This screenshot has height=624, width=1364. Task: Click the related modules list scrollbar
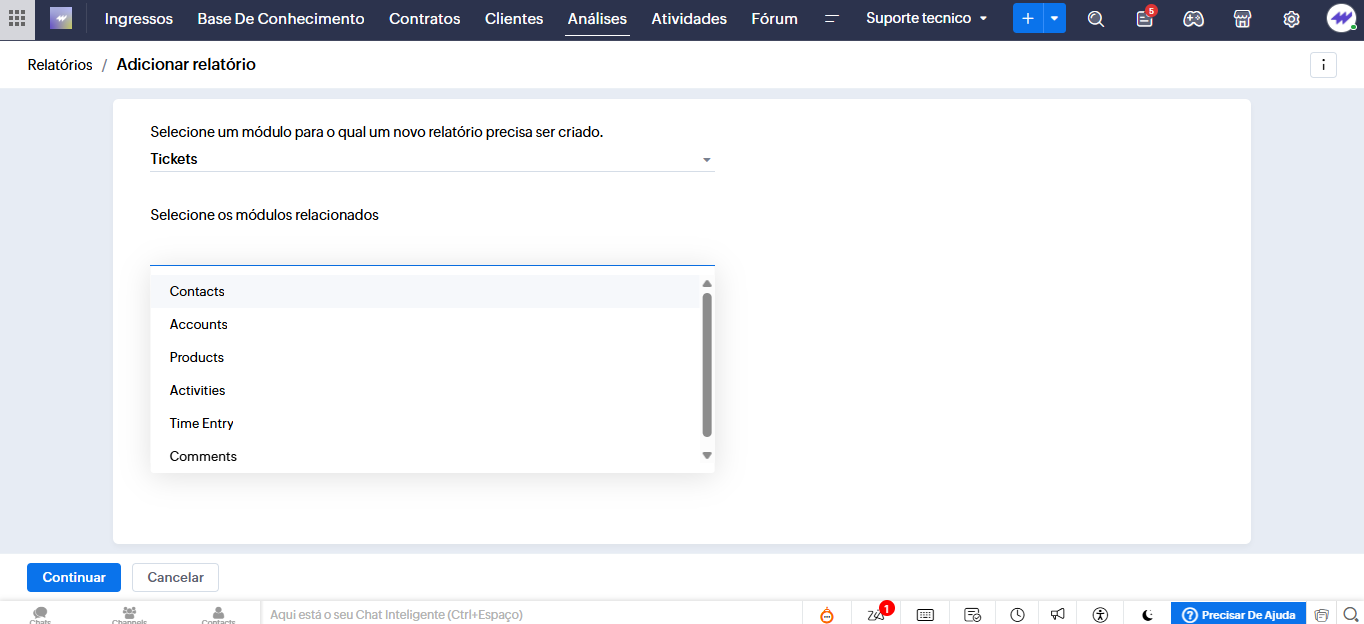point(707,365)
